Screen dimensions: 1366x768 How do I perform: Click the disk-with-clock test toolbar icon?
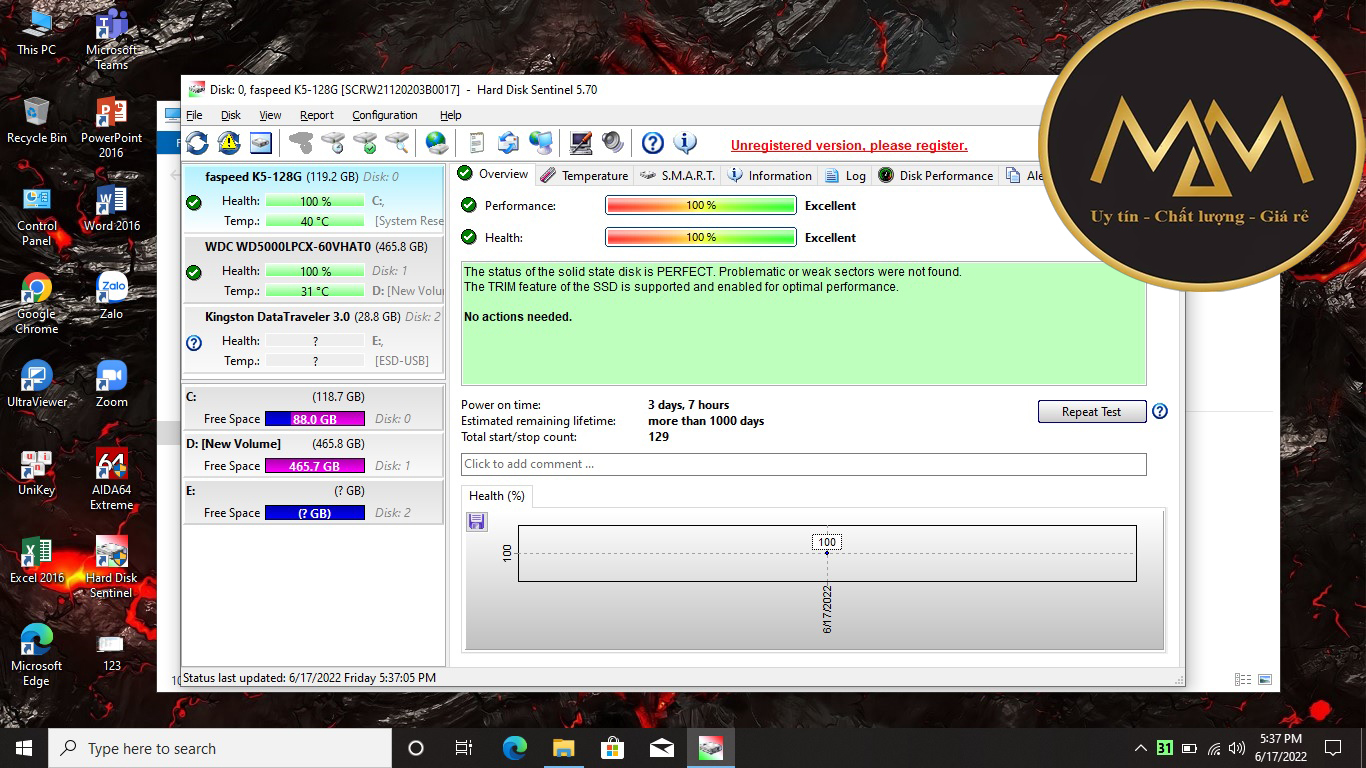pos(333,143)
